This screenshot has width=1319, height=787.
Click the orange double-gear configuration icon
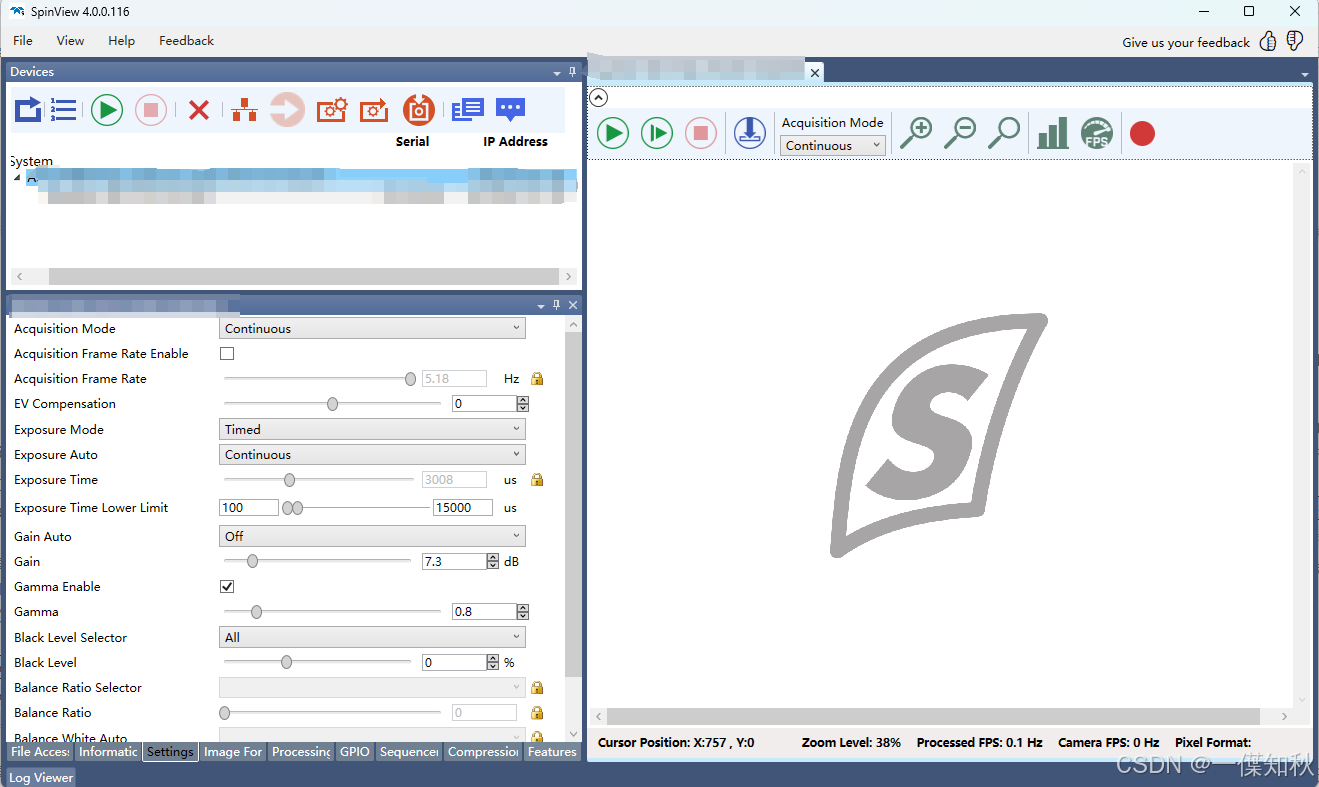331,109
